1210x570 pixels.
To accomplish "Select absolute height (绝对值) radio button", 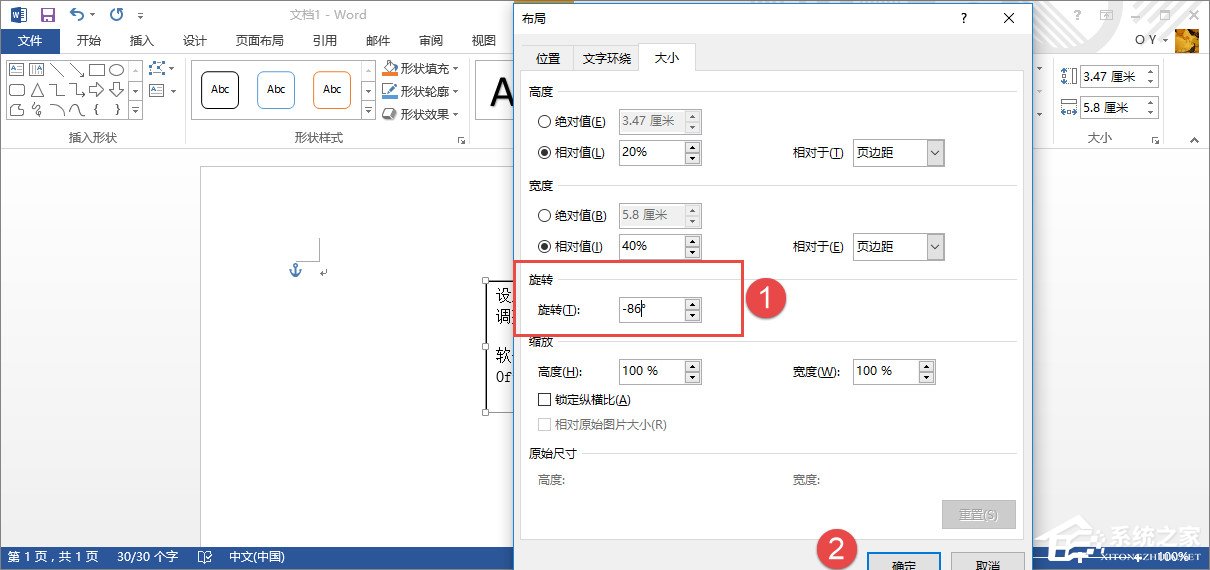I will [545, 122].
